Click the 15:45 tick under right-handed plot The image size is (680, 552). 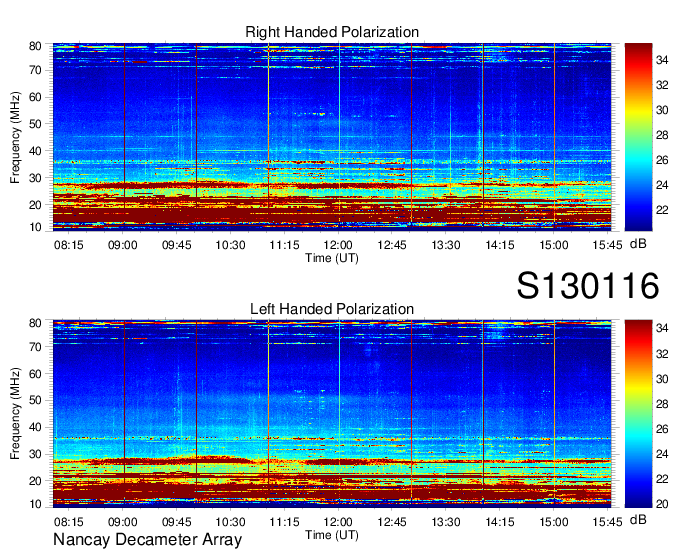608,245
